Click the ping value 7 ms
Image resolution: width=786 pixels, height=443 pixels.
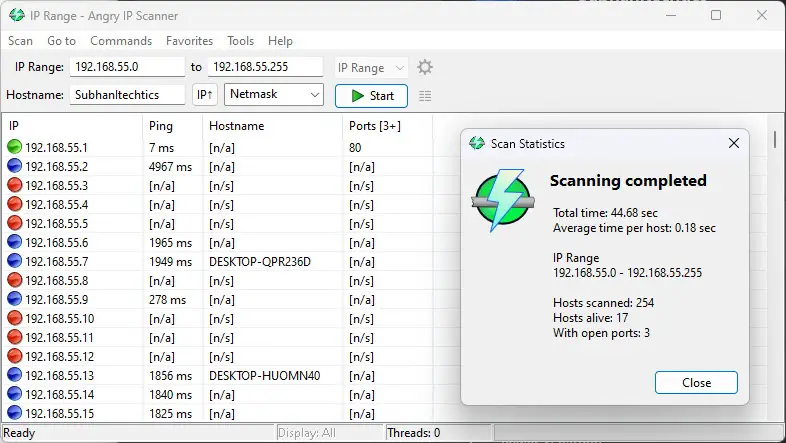(161, 147)
